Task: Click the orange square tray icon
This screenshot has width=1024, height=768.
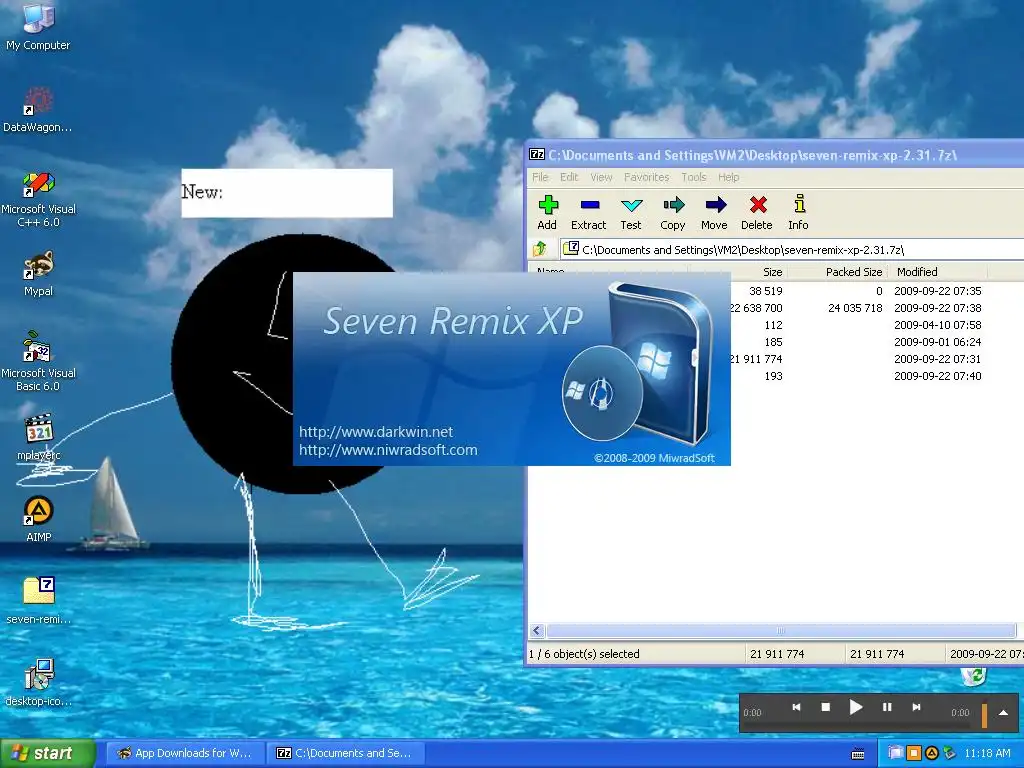Action: click(914, 754)
